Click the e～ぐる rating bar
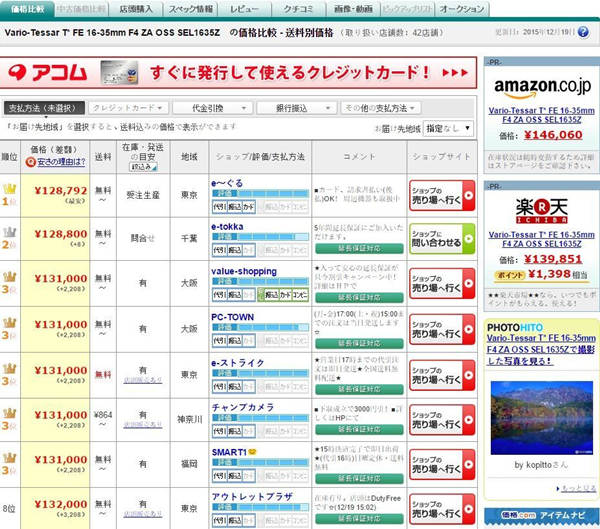Image resolution: width=600 pixels, height=529 pixels. pyautogui.click(x=260, y=194)
